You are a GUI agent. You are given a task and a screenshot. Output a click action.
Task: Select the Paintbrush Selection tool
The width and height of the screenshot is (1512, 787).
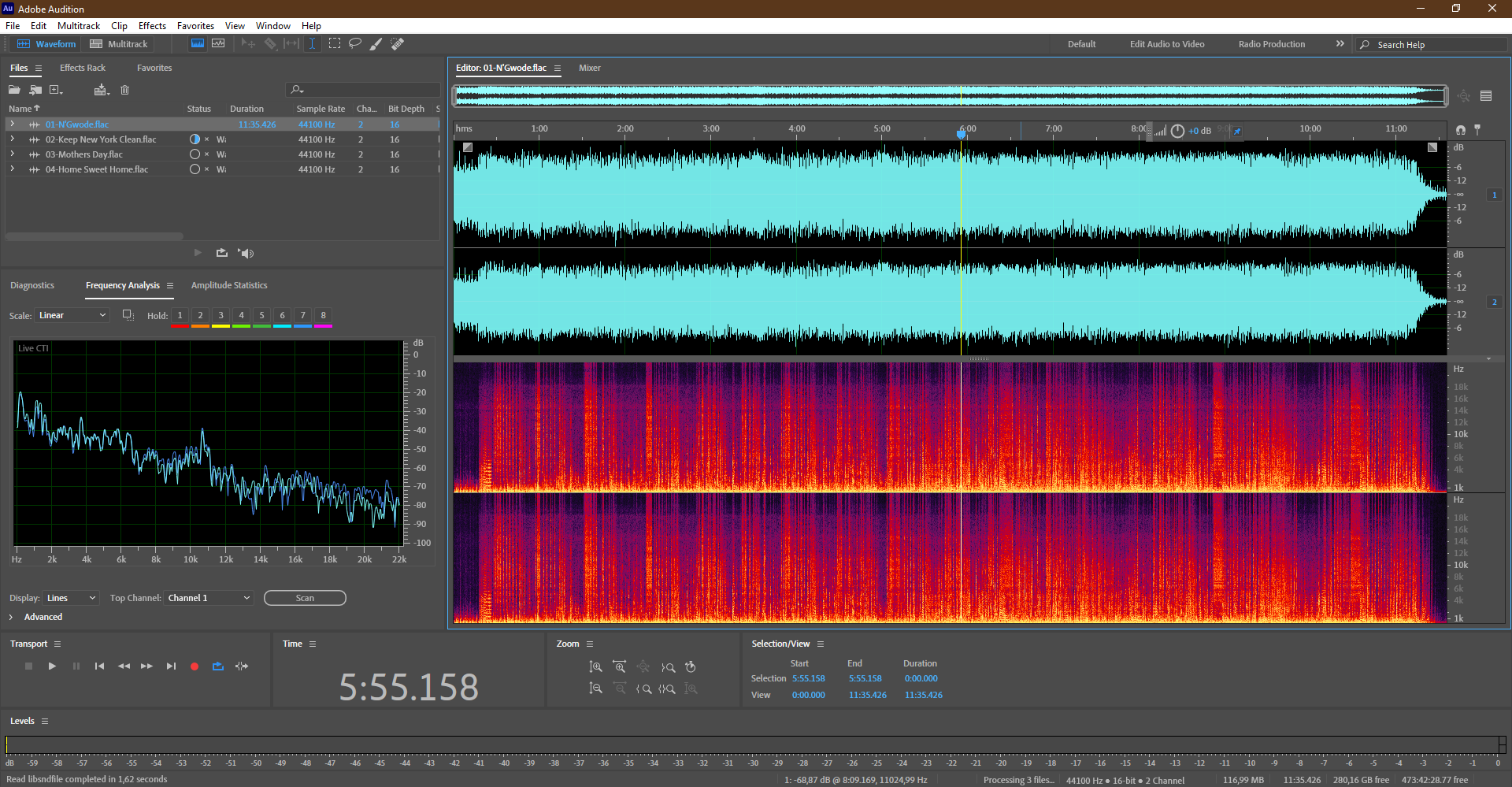(376, 44)
